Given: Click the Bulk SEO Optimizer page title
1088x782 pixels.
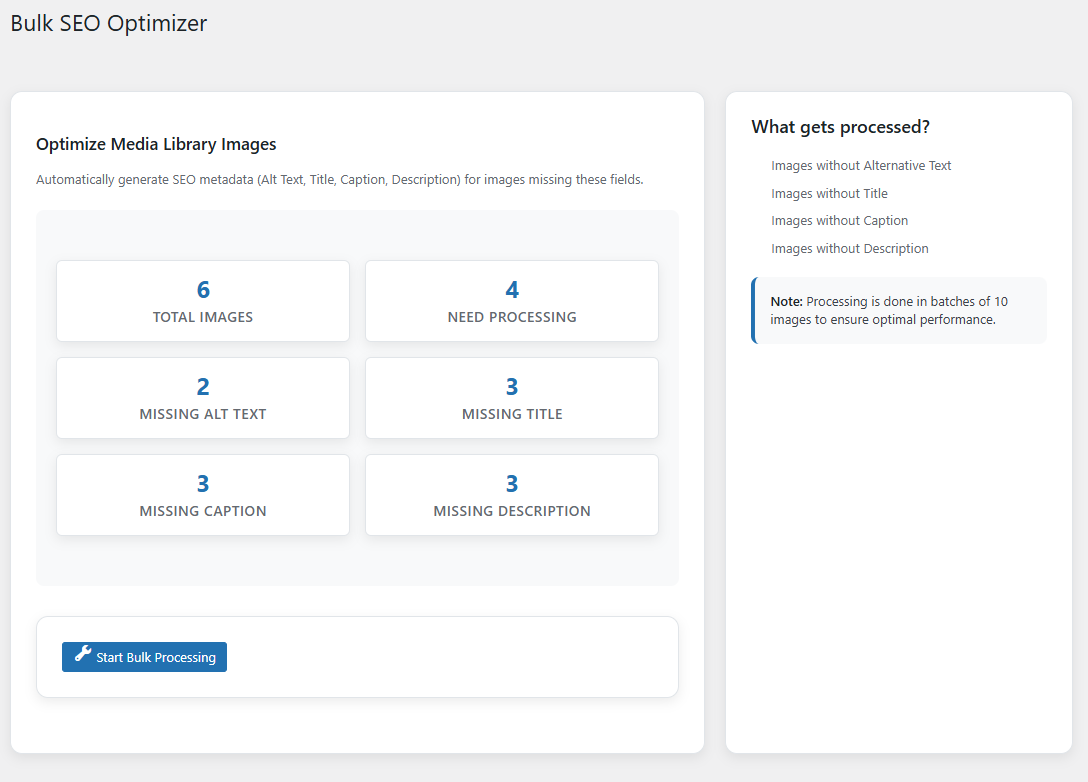Looking at the screenshot, I should [109, 23].
